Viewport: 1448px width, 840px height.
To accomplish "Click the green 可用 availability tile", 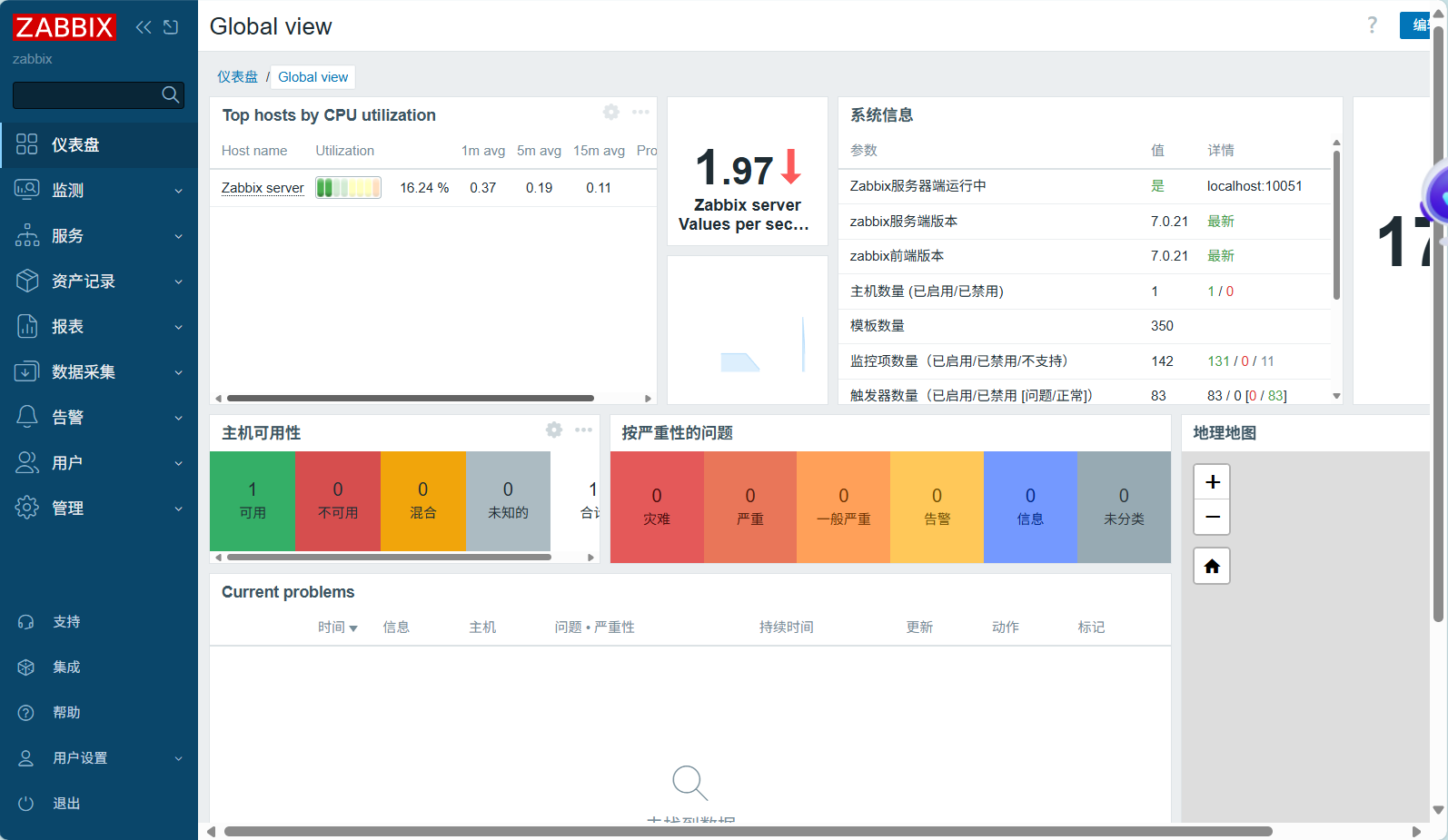I will click(x=253, y=501).
